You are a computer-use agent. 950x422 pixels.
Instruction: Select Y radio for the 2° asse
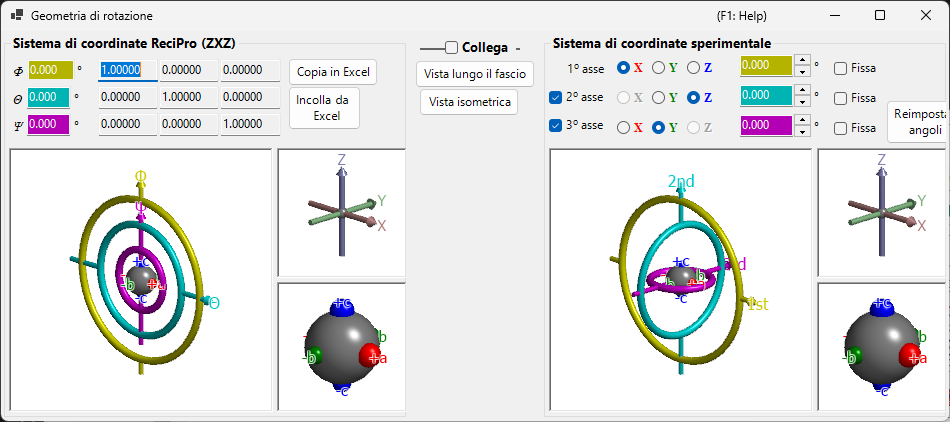(658, 97)
